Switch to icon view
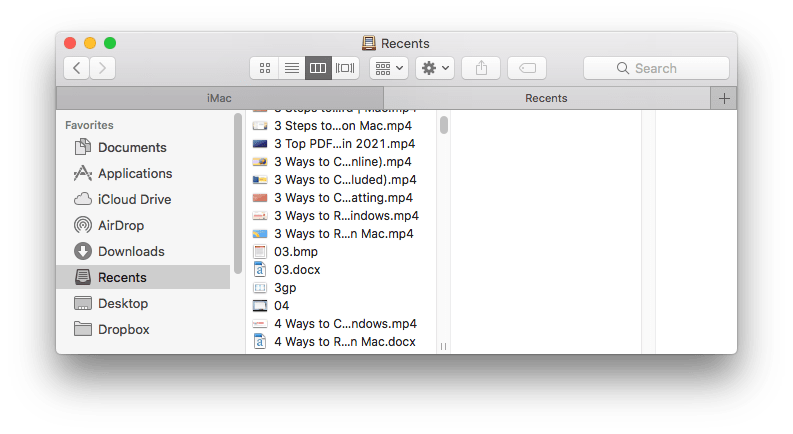Viewport: 793px width, 434px height. 265,68
